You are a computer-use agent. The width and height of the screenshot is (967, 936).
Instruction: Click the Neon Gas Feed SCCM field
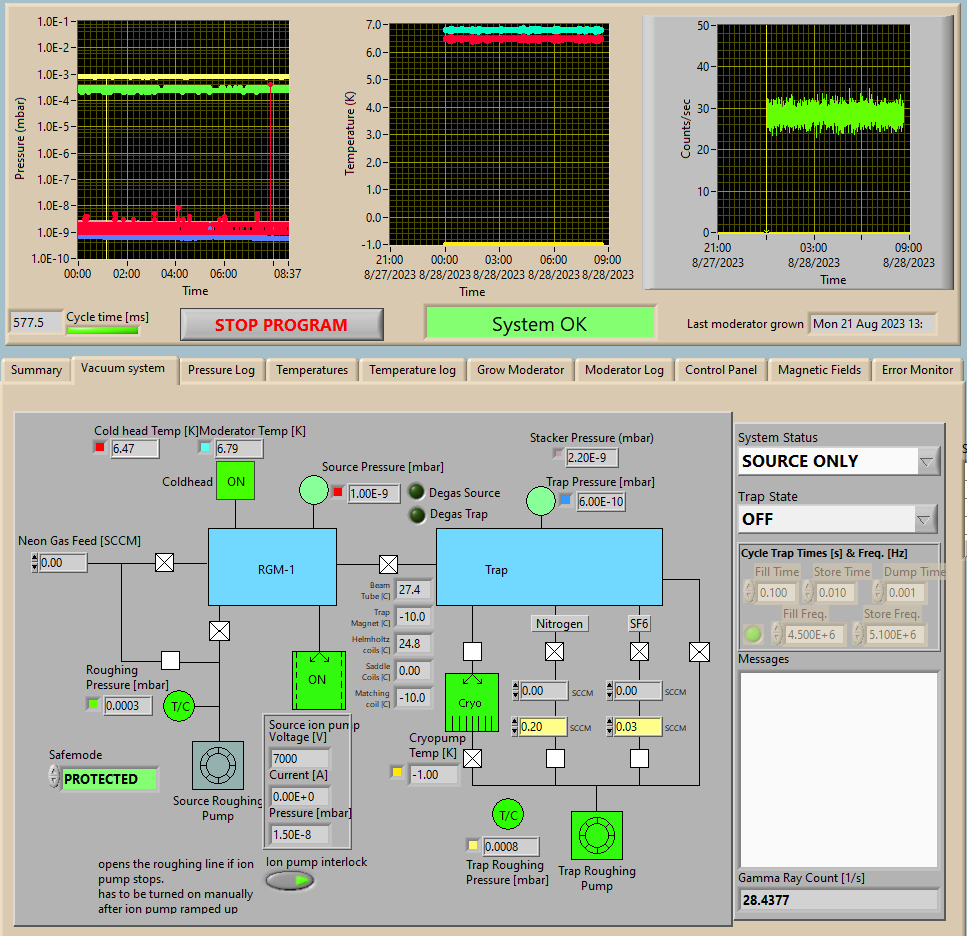pos(63,563)
